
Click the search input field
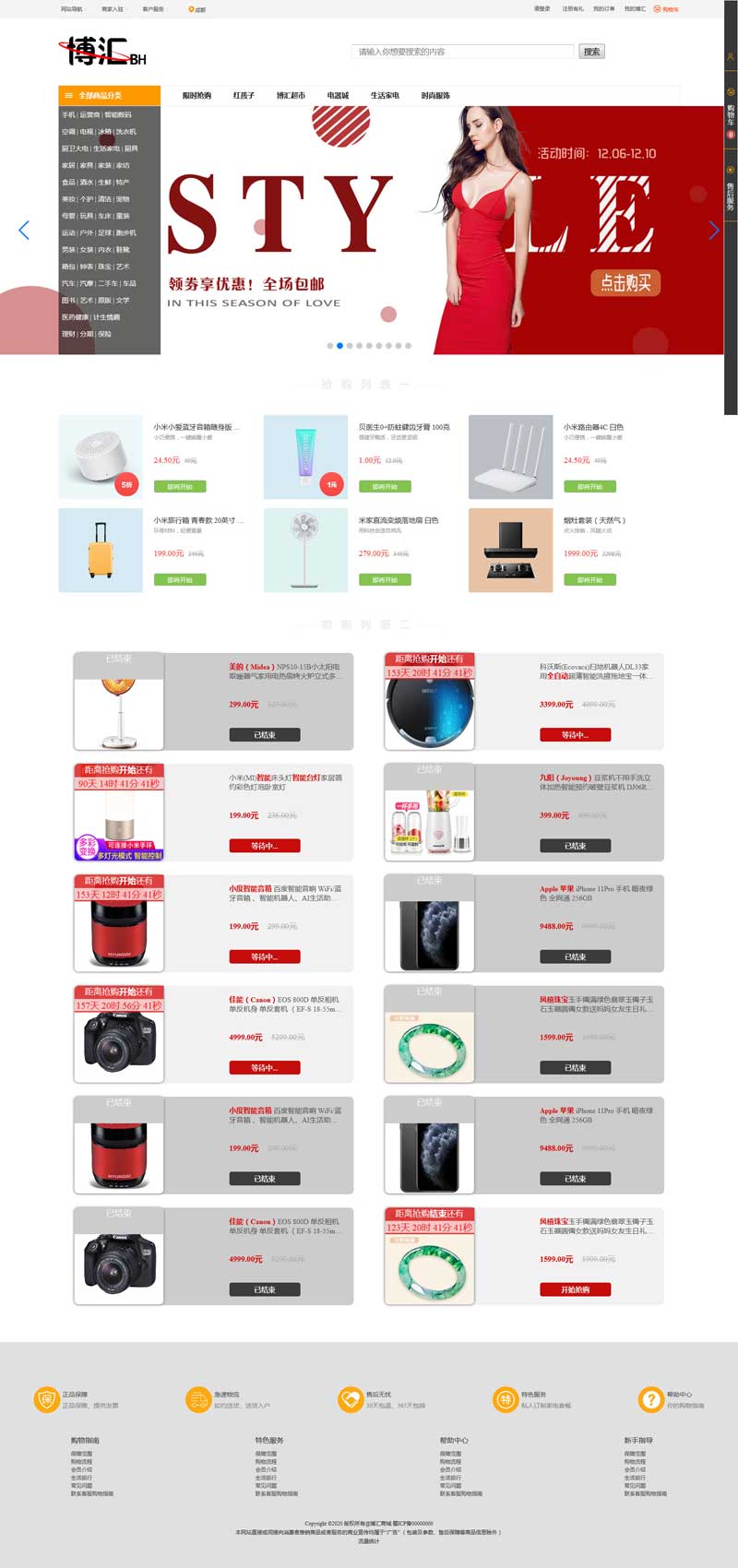(462, 52)
